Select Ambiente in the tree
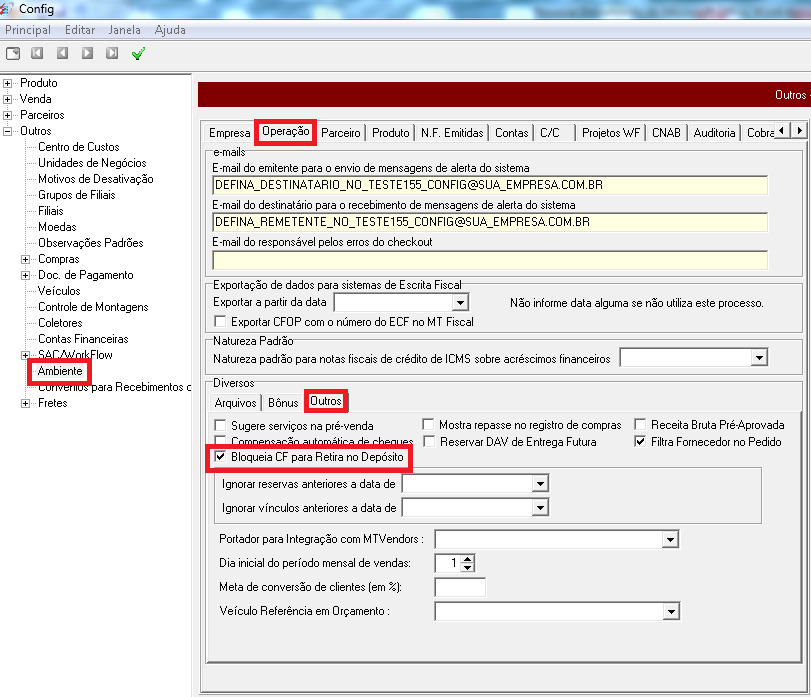The image size is (811, 697). (x=60, y=371)
